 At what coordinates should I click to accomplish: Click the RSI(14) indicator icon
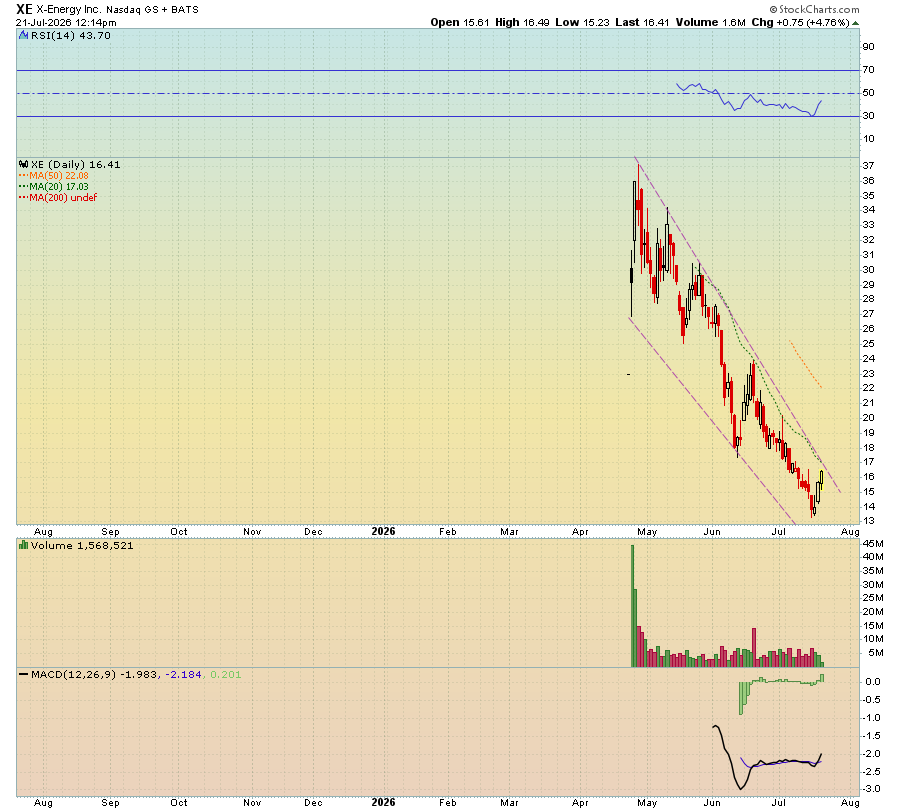coord(24,36)
